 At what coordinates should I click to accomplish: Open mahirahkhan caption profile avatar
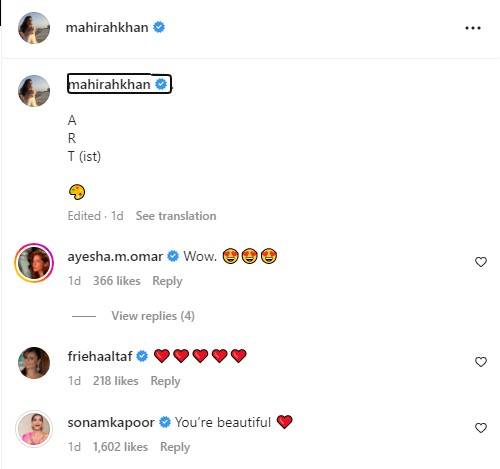[x=34, y=91]
